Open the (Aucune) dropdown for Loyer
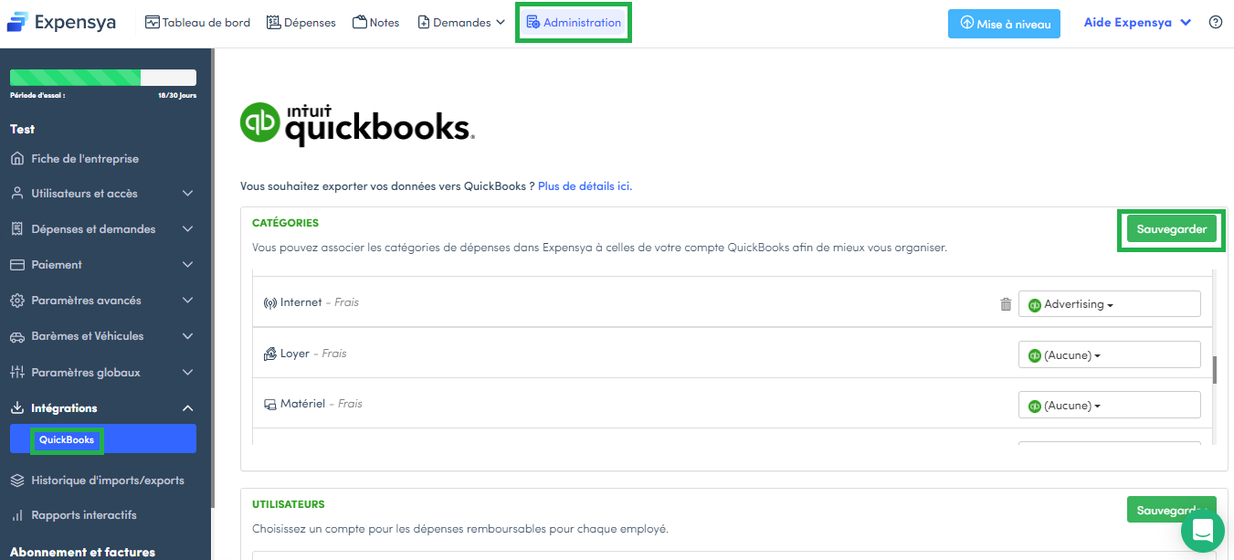 1109,355
